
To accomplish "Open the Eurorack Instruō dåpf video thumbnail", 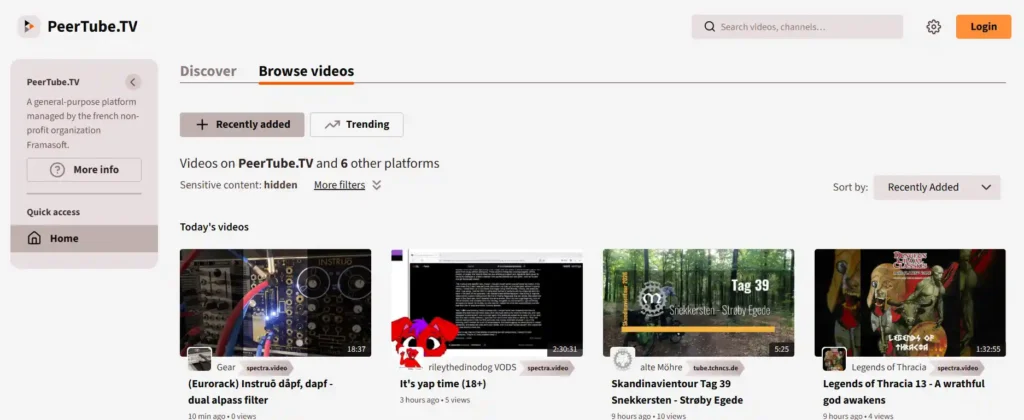I will point(276,302).
